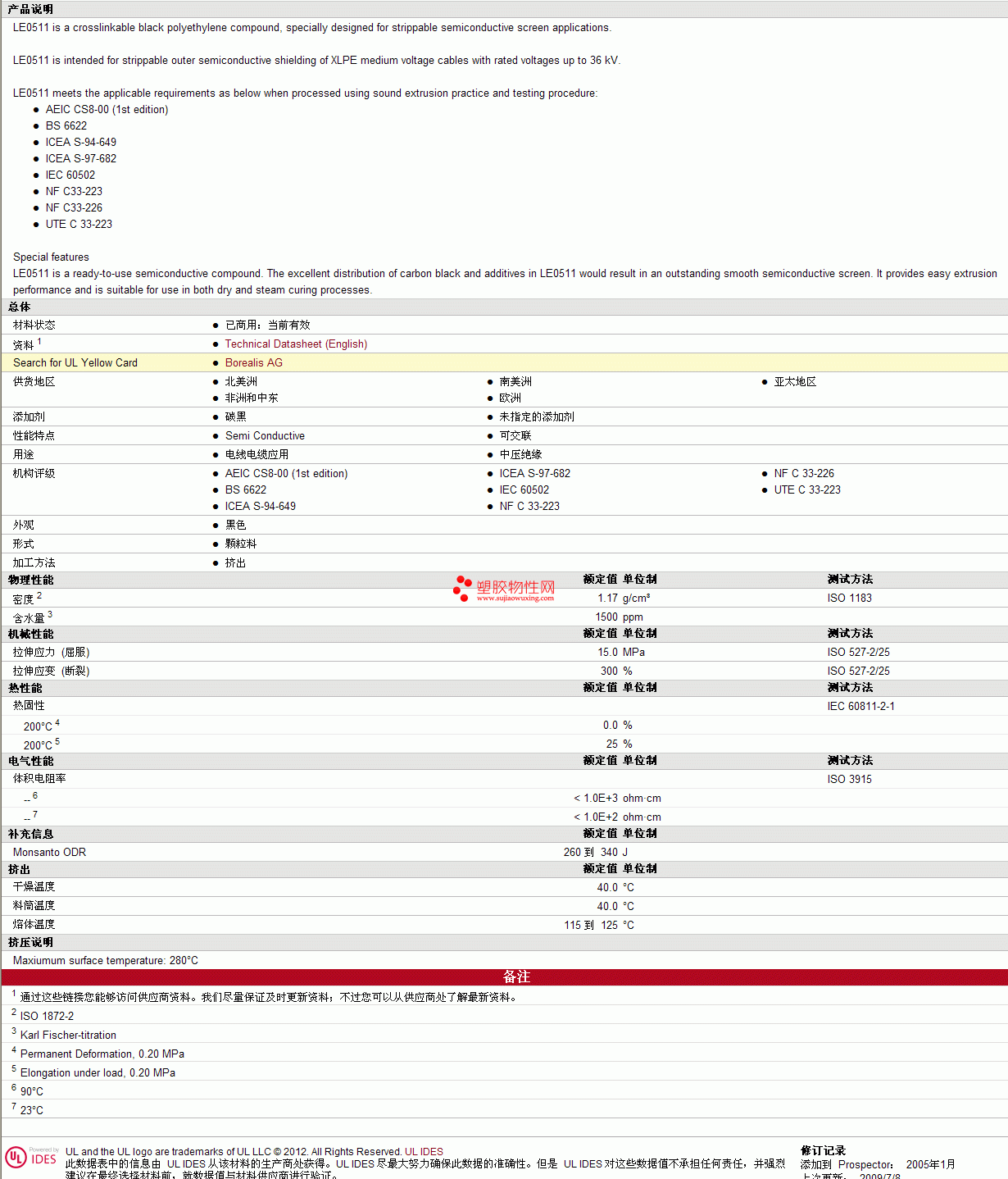Viewport: 1008px width, 1179px height.
Task: Click the 产品说明 section header
Action: pos(30,9)
